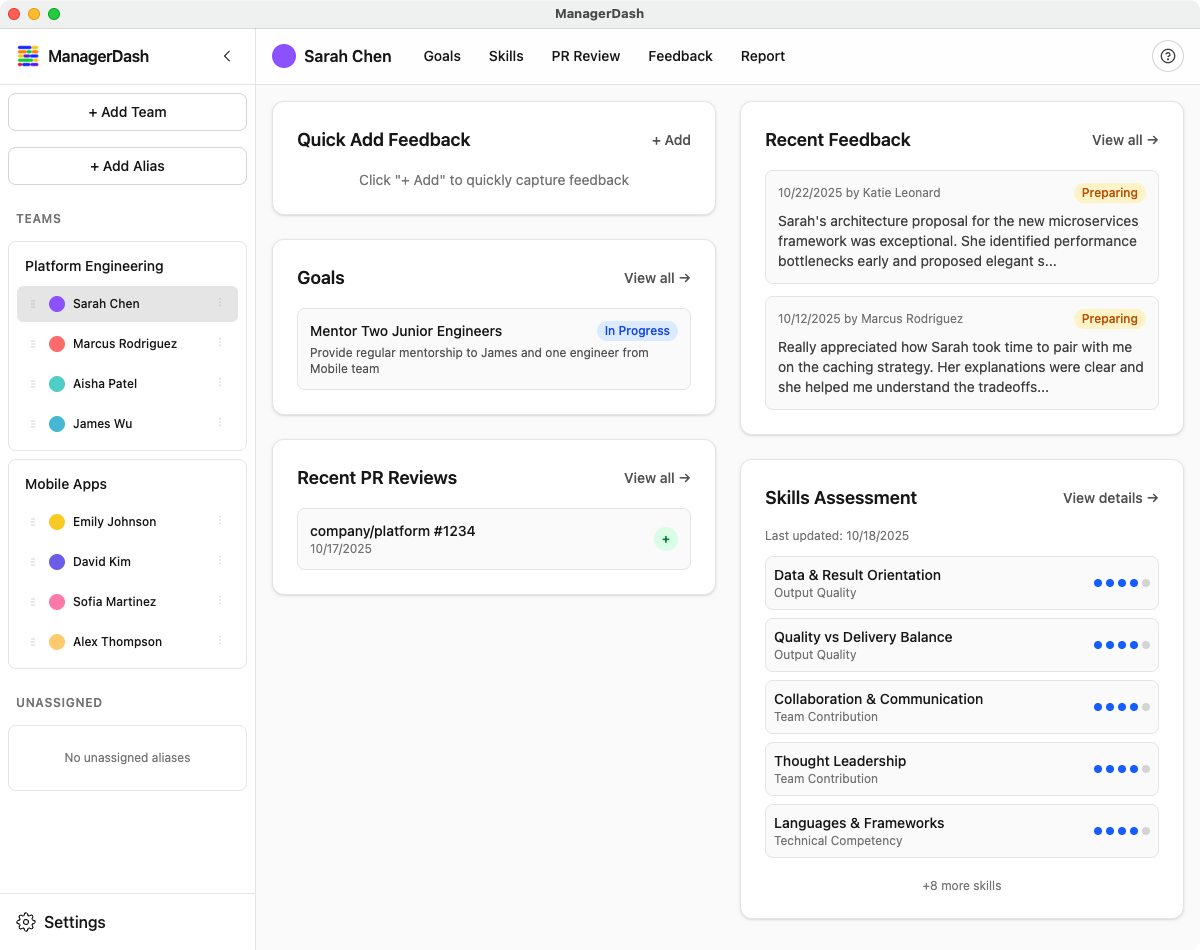
Task: Click Aisha Patel's teal avatar
Action: click(58, 383)
